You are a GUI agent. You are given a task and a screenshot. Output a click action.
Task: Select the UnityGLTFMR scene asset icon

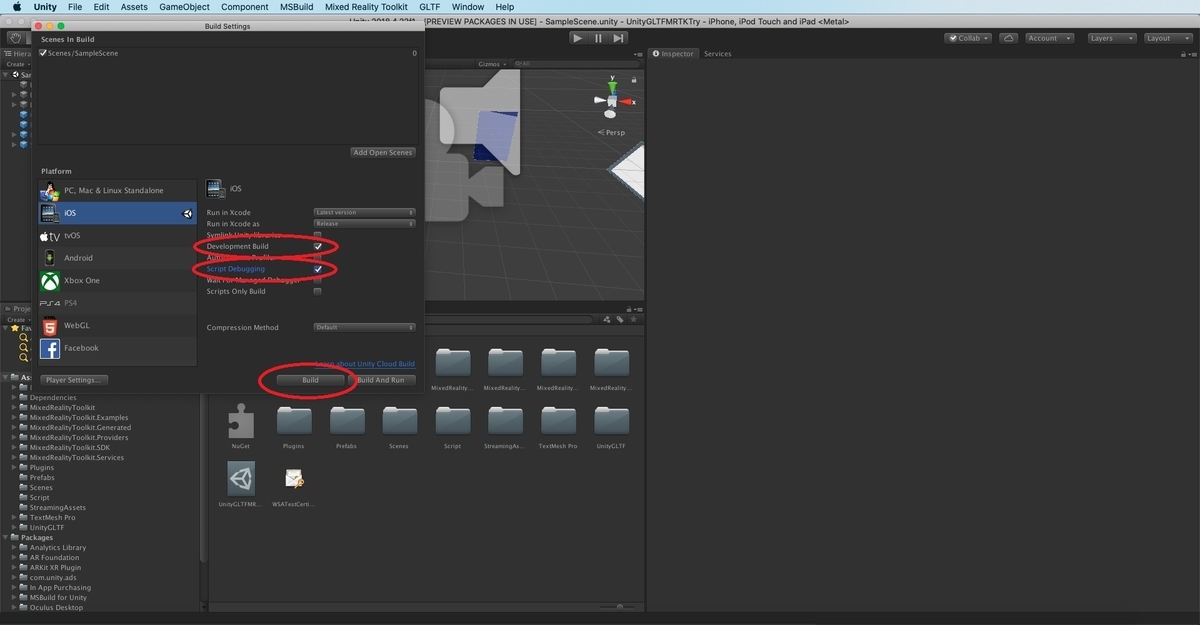tap(240, 479)
